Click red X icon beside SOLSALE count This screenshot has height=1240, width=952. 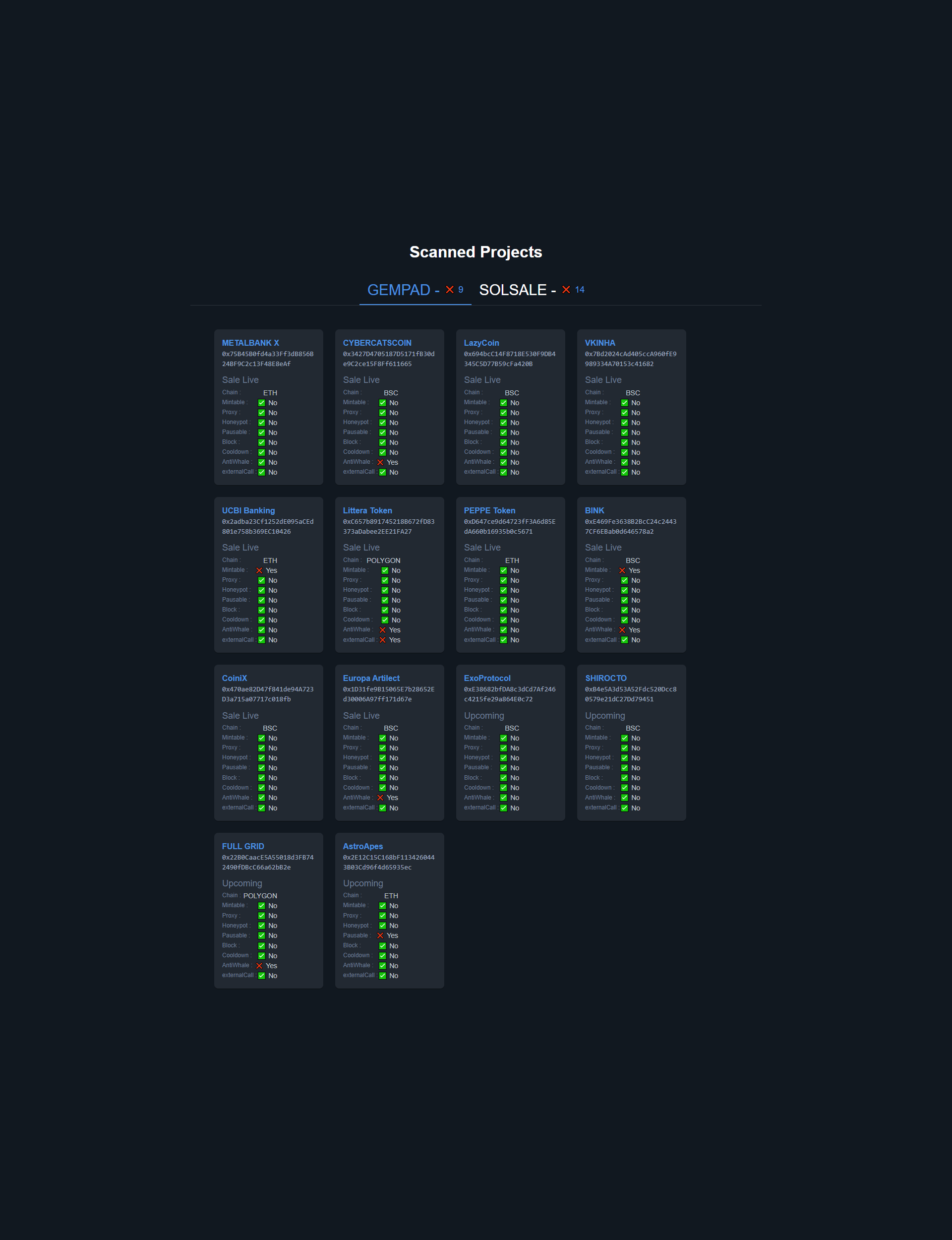tap(566, 290)
